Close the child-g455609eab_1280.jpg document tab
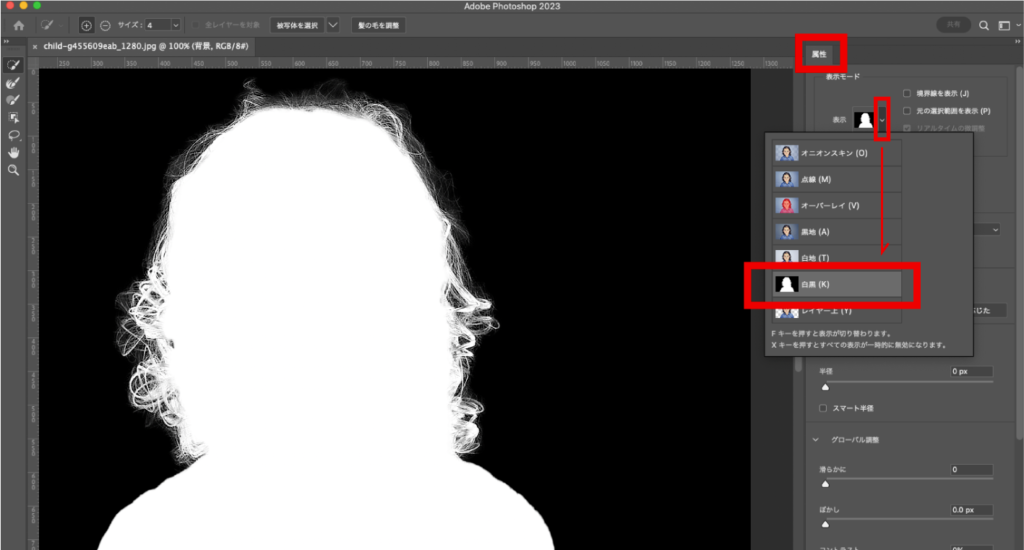 click(35, 46)
